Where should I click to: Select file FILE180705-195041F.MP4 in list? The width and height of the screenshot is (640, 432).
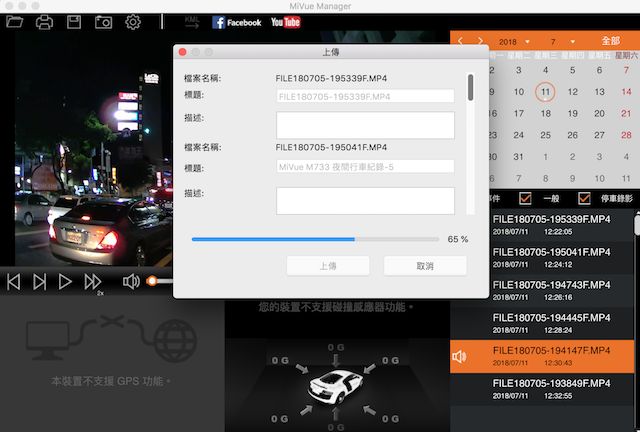(542, 258)
